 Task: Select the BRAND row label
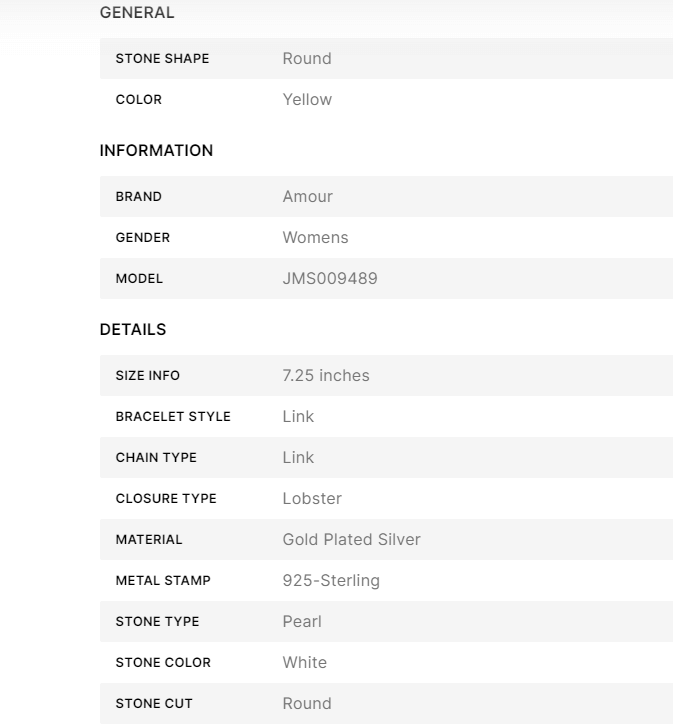coord(138,197)
